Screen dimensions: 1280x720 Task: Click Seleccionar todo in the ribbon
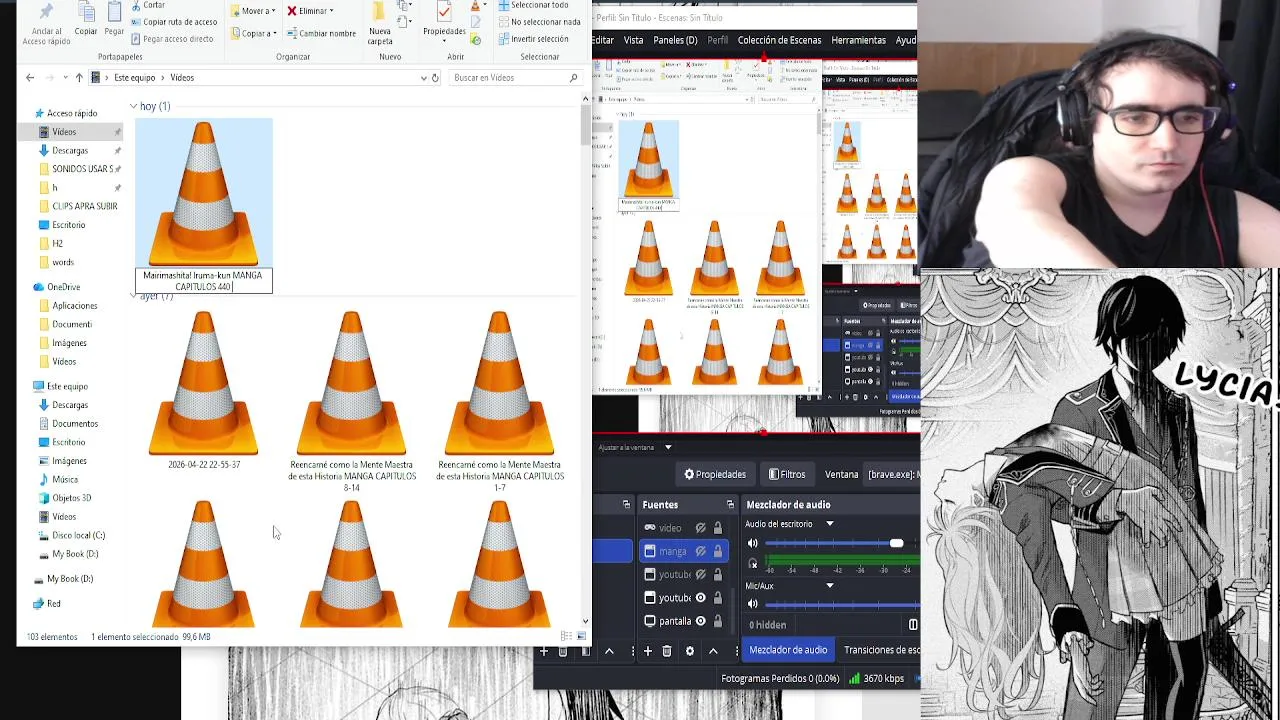tap(532, 5)
